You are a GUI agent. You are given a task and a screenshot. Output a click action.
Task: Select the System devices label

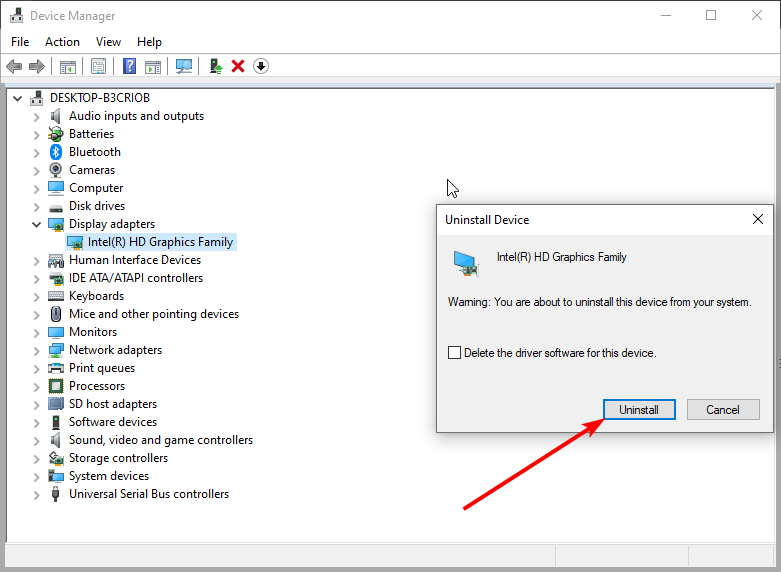(x=109, y=476)
